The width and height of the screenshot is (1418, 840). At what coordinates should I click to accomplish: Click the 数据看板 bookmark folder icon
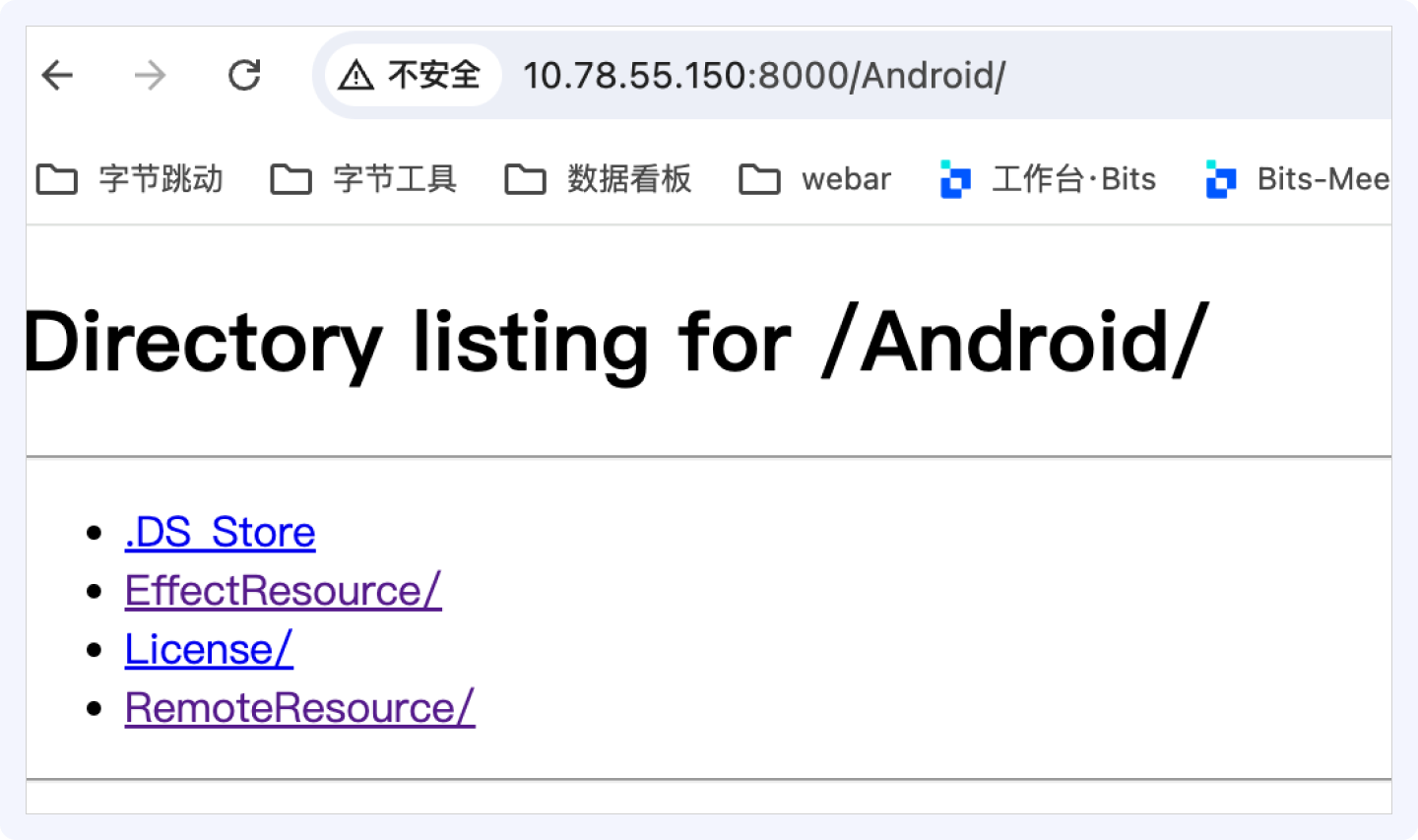coord(526,179)
